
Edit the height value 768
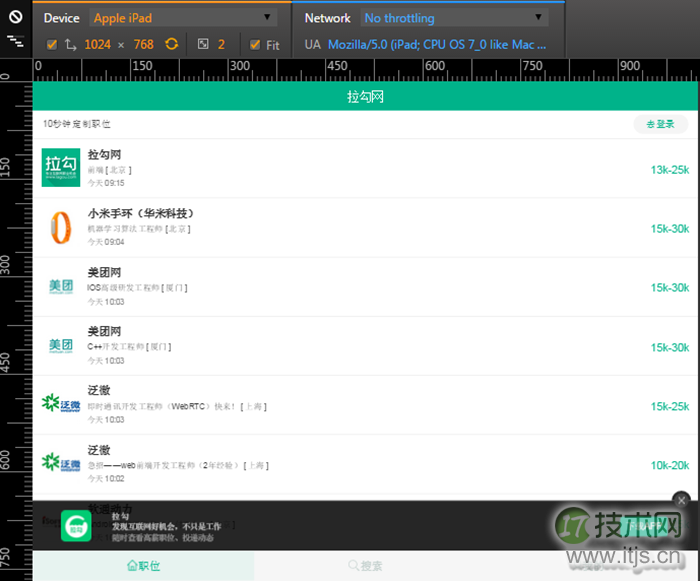143,45
